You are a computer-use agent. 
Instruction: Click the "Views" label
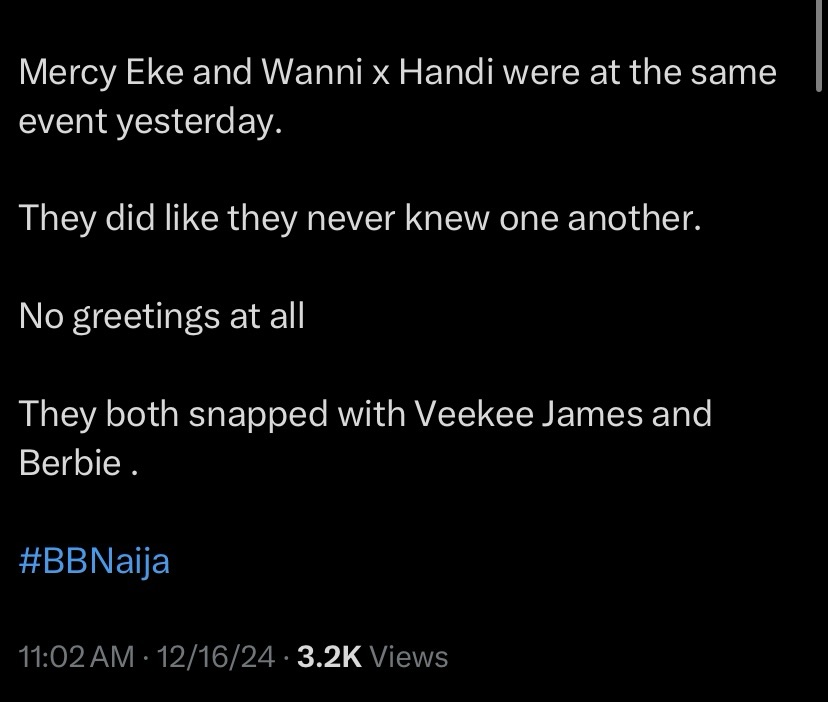[409, 657]
